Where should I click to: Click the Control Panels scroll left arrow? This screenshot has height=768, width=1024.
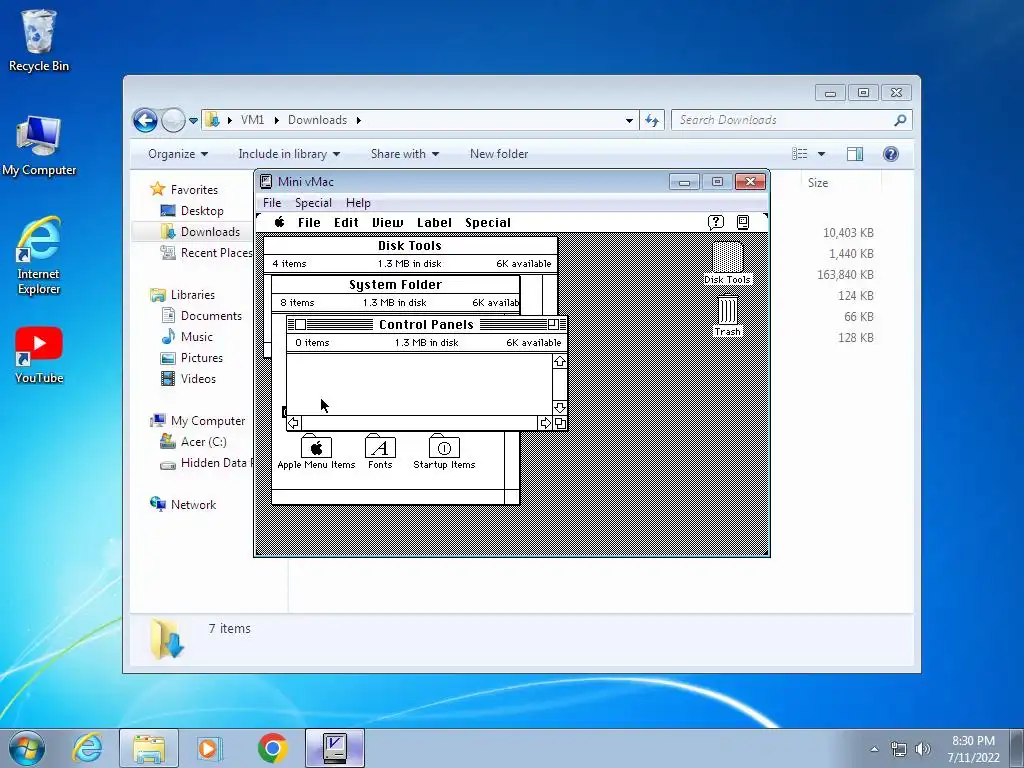pos(294,423)
